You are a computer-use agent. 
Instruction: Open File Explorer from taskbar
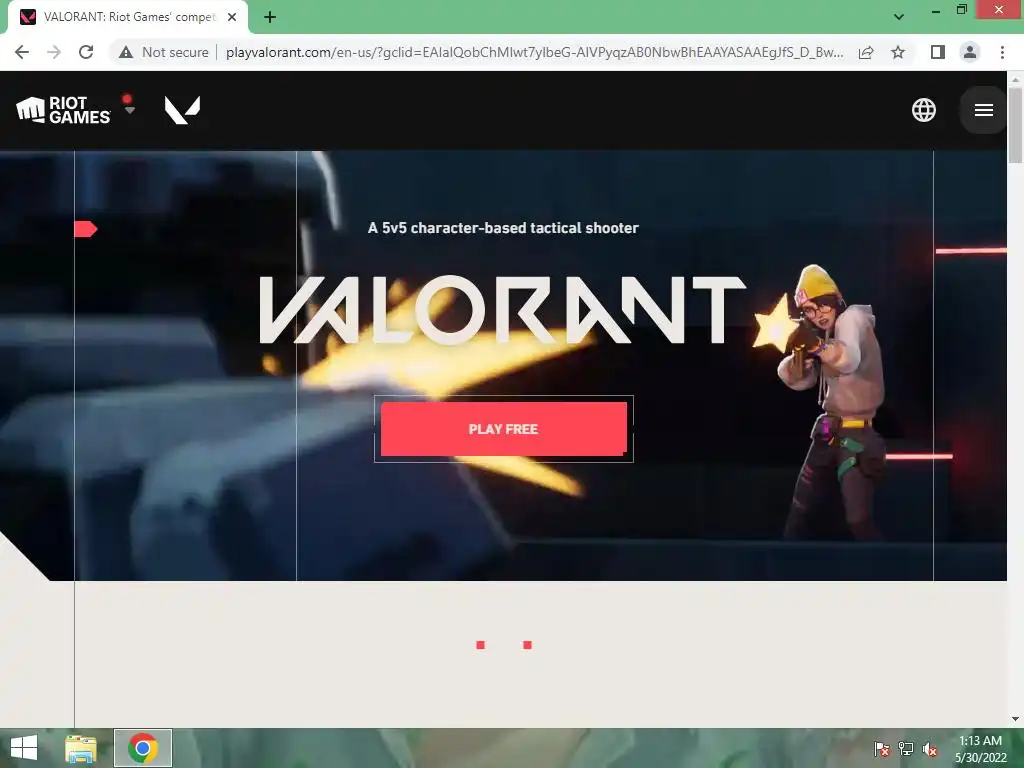81,748
